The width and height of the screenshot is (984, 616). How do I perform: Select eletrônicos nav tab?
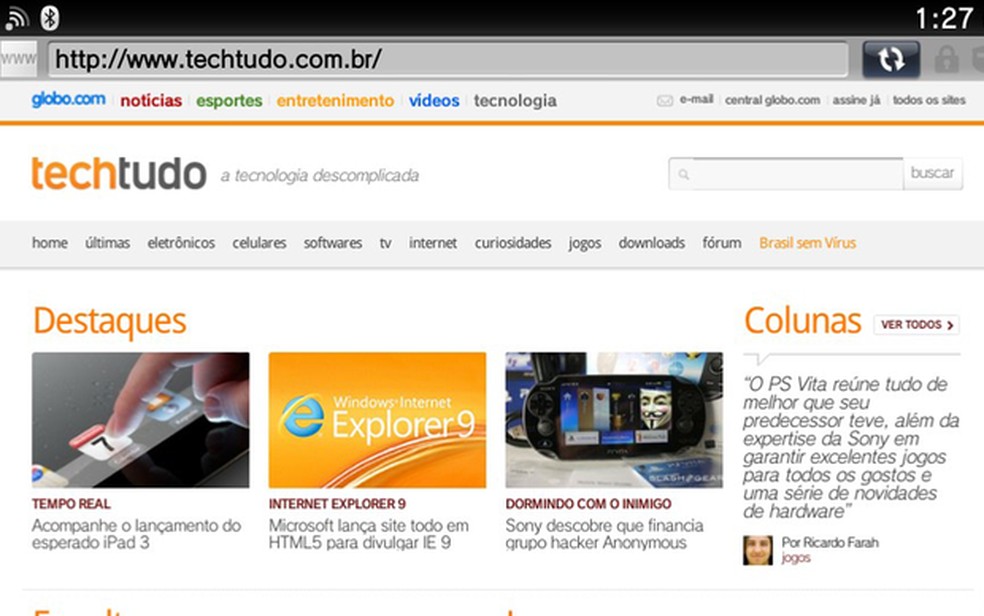coord(181,243)
